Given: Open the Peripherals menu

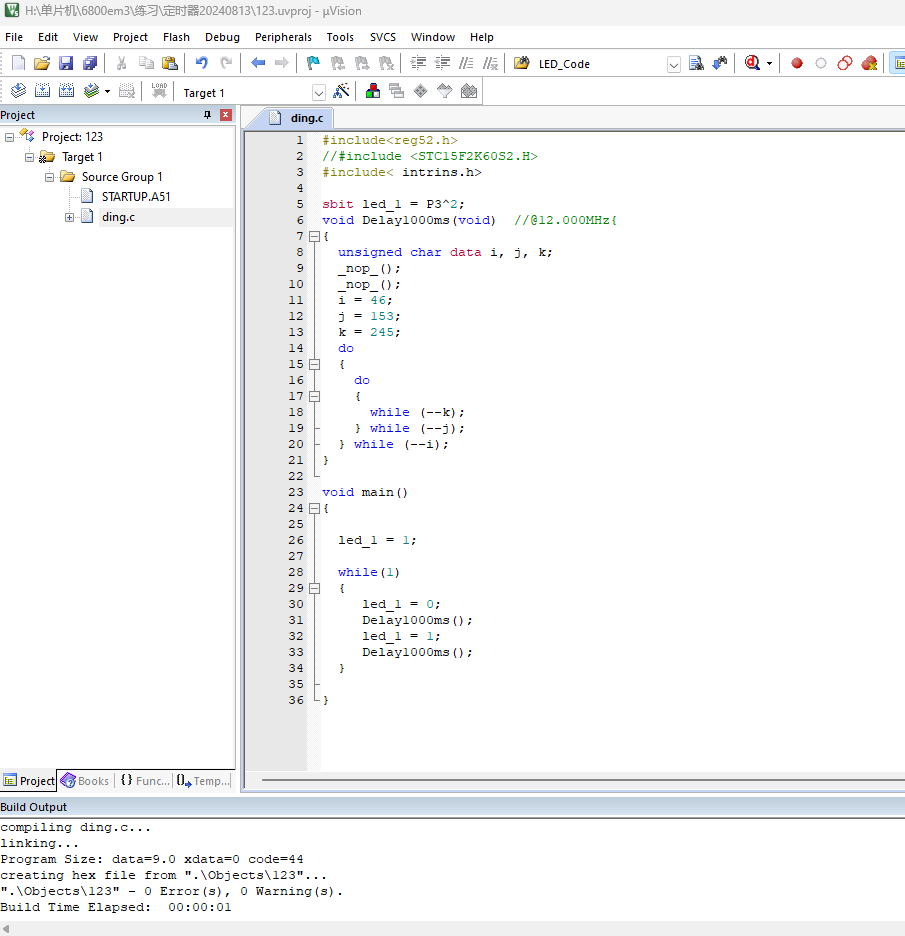Looking at the screenshot, I should coord(283,37).
